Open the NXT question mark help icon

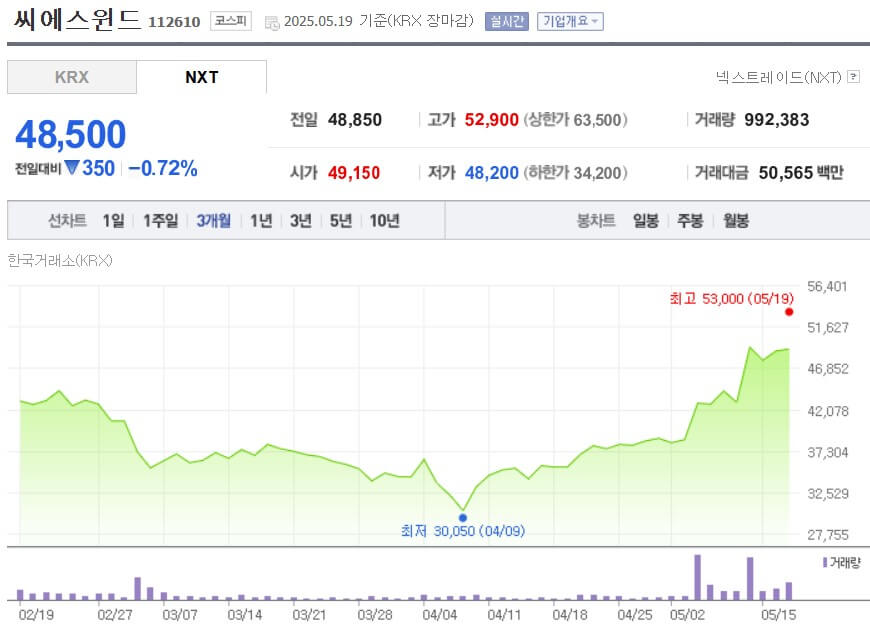pos(853,75)
